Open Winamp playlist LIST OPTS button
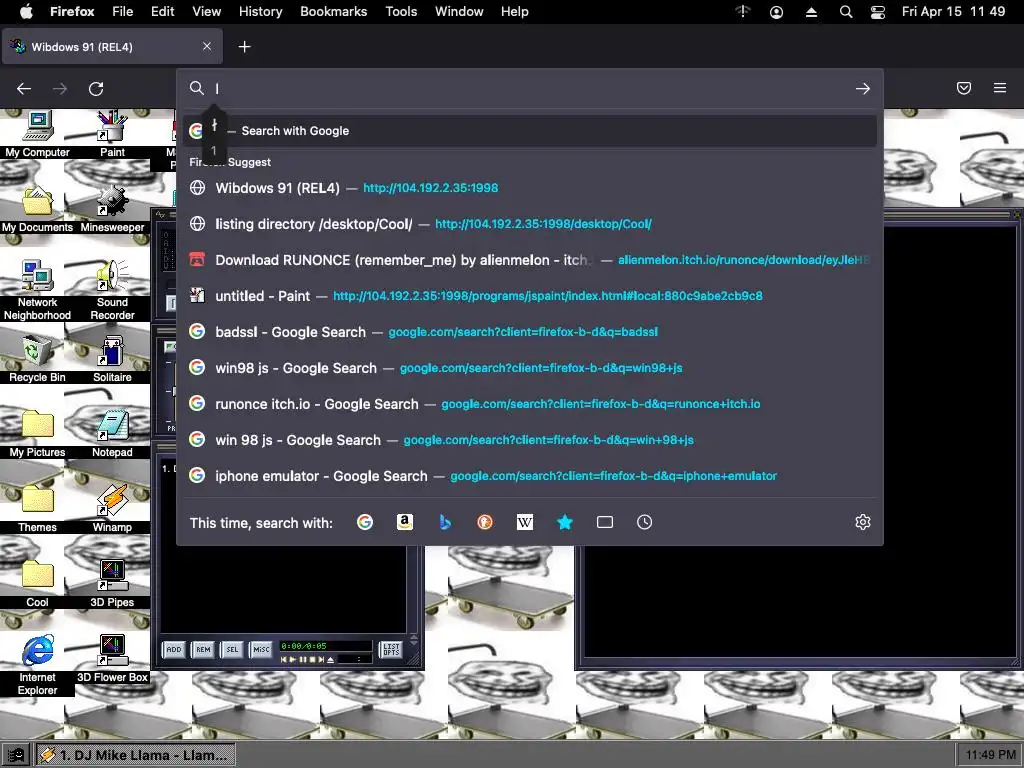Image resolution: width=1024 pixels, height=768 pixels. [391, 649]
